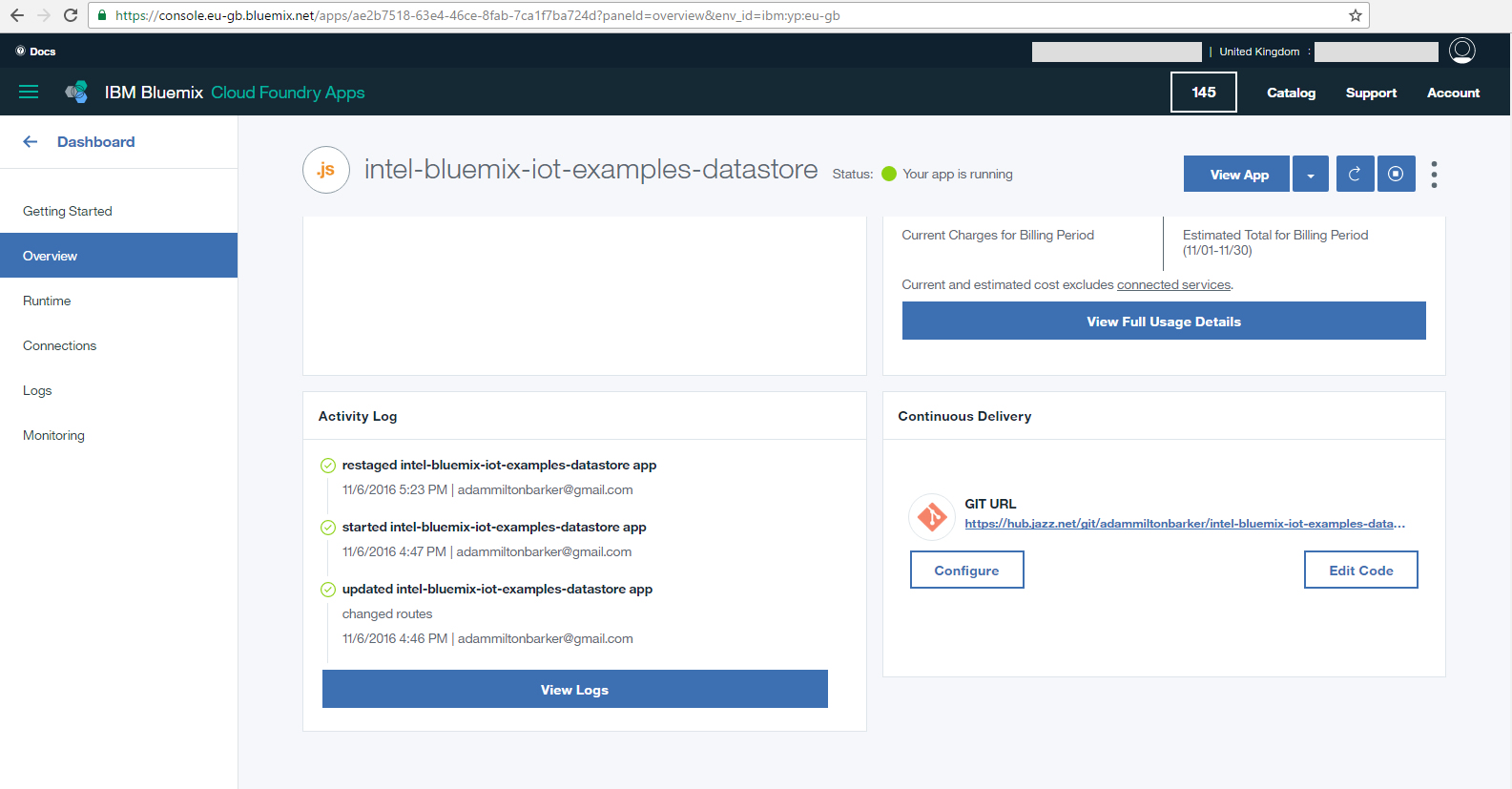This screenshot has height=789, width=1512.
Task: Click 'Your app is running' status text
Action: pos(958,174)
